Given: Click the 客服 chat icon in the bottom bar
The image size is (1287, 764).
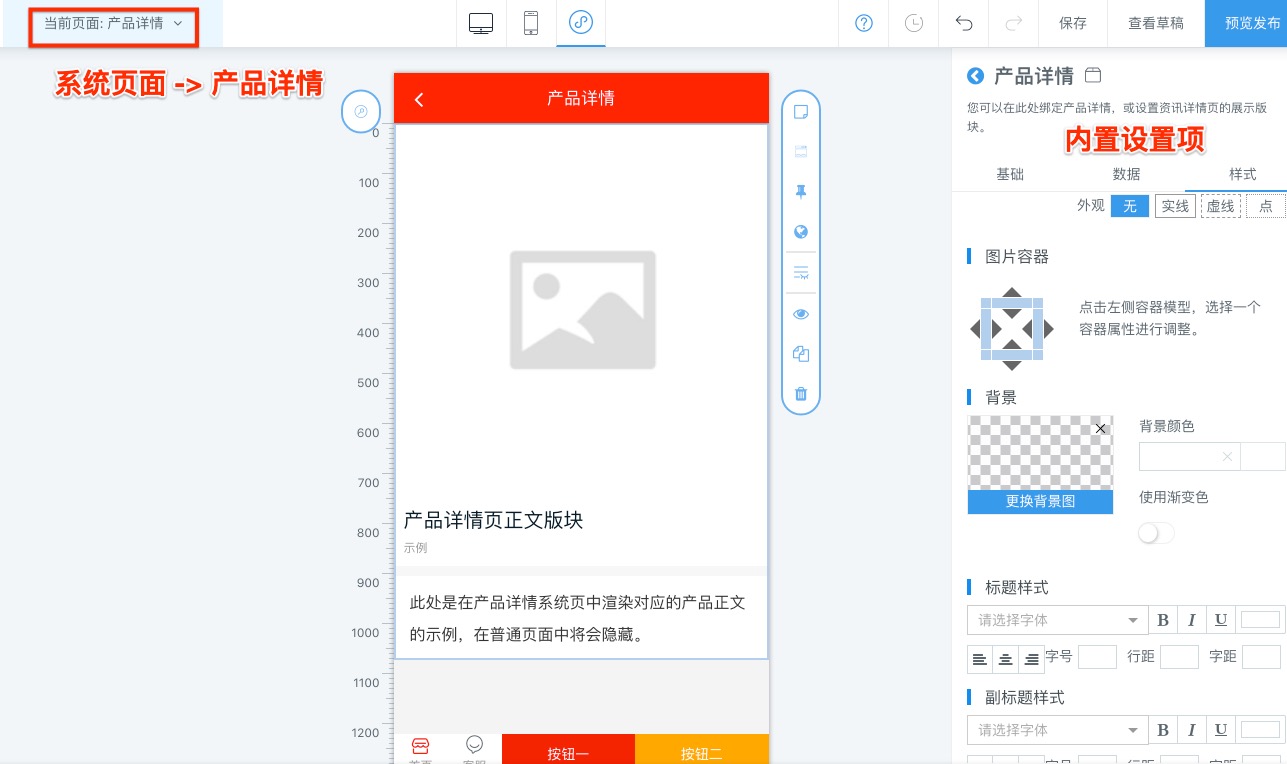Looking at the screenshot, I should (x=475, y=747).
